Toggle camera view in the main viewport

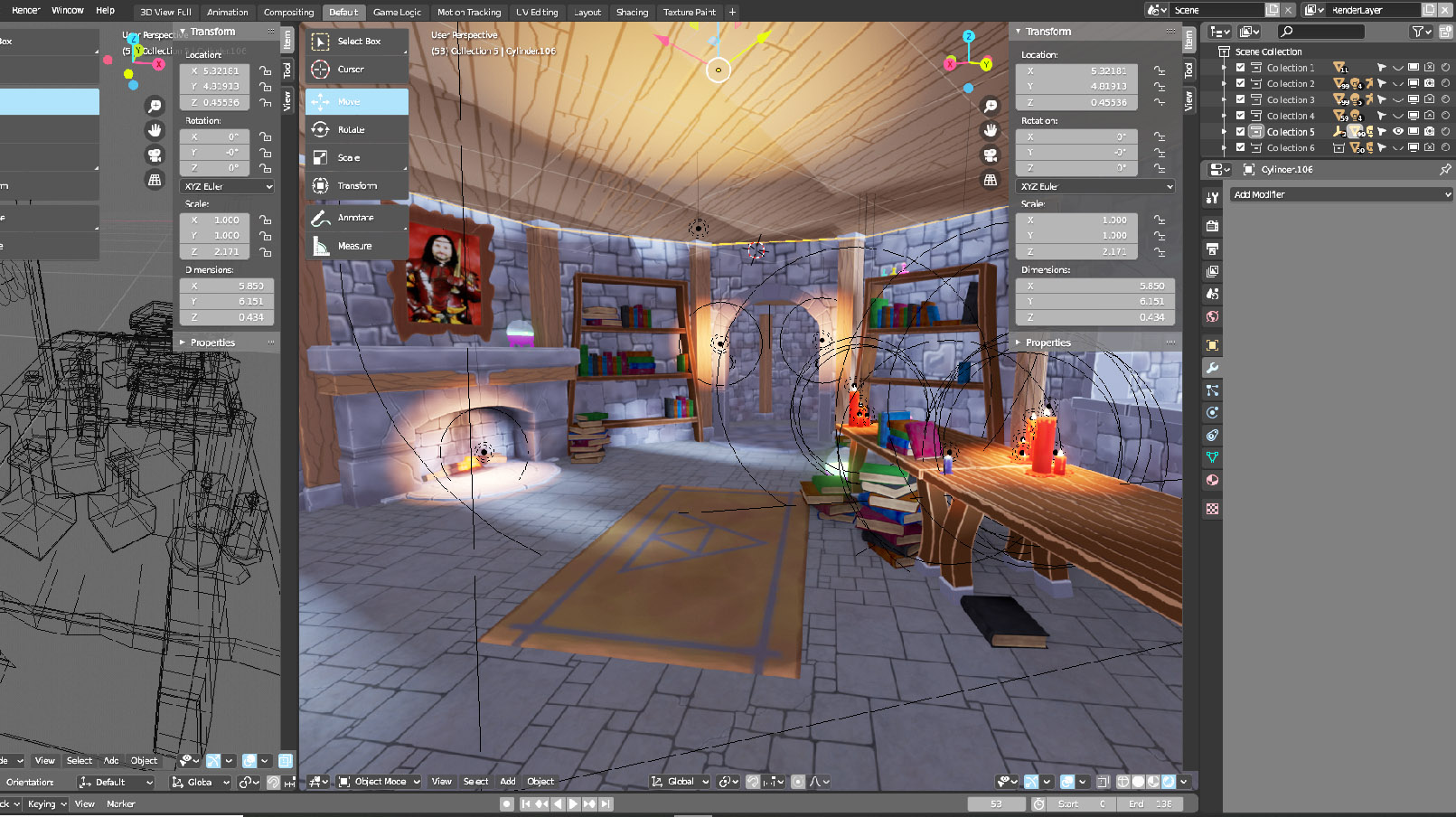pos(991,155)
